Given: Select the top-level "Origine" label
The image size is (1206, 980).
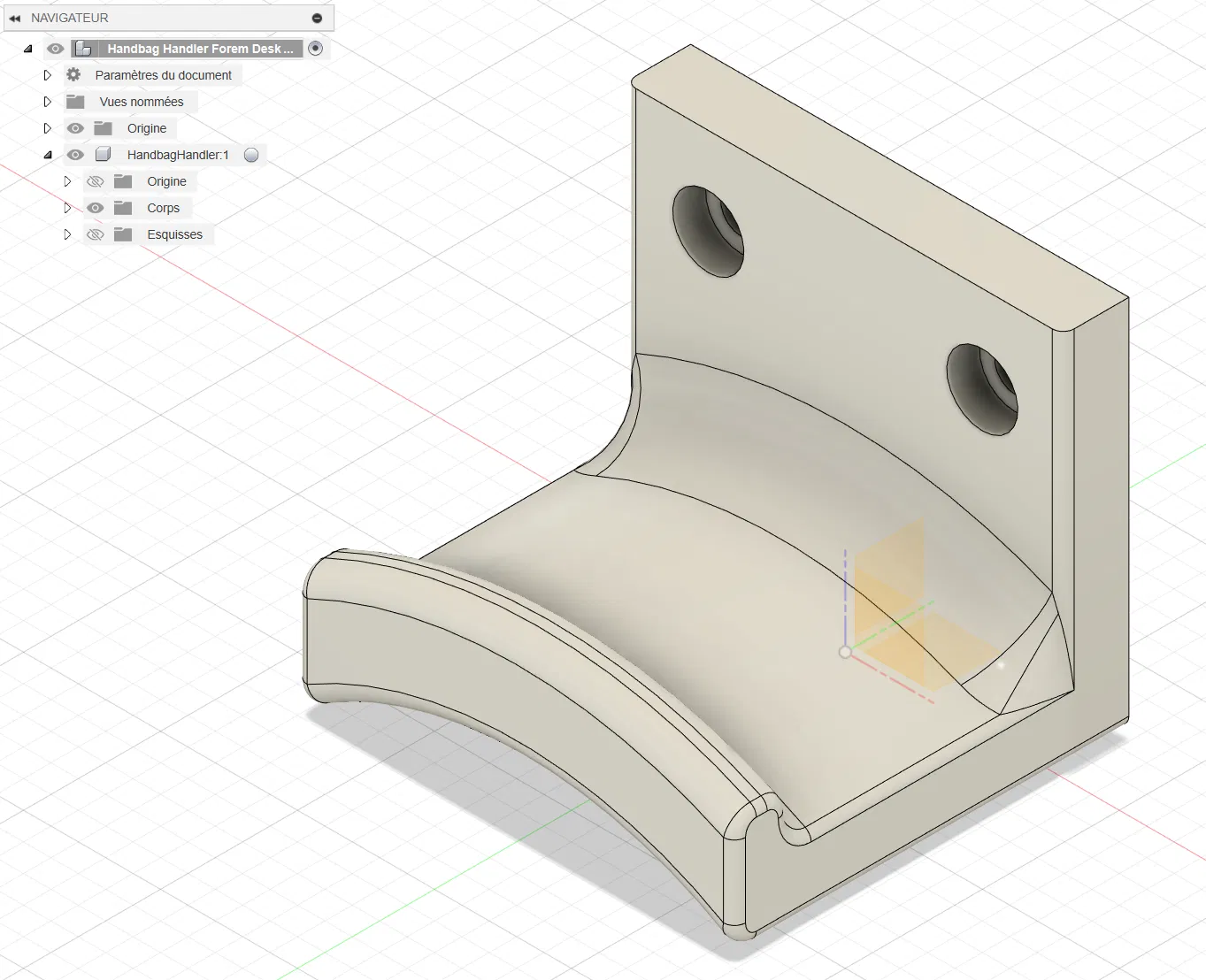Looking at the screenshot, I should coord(147,128).
